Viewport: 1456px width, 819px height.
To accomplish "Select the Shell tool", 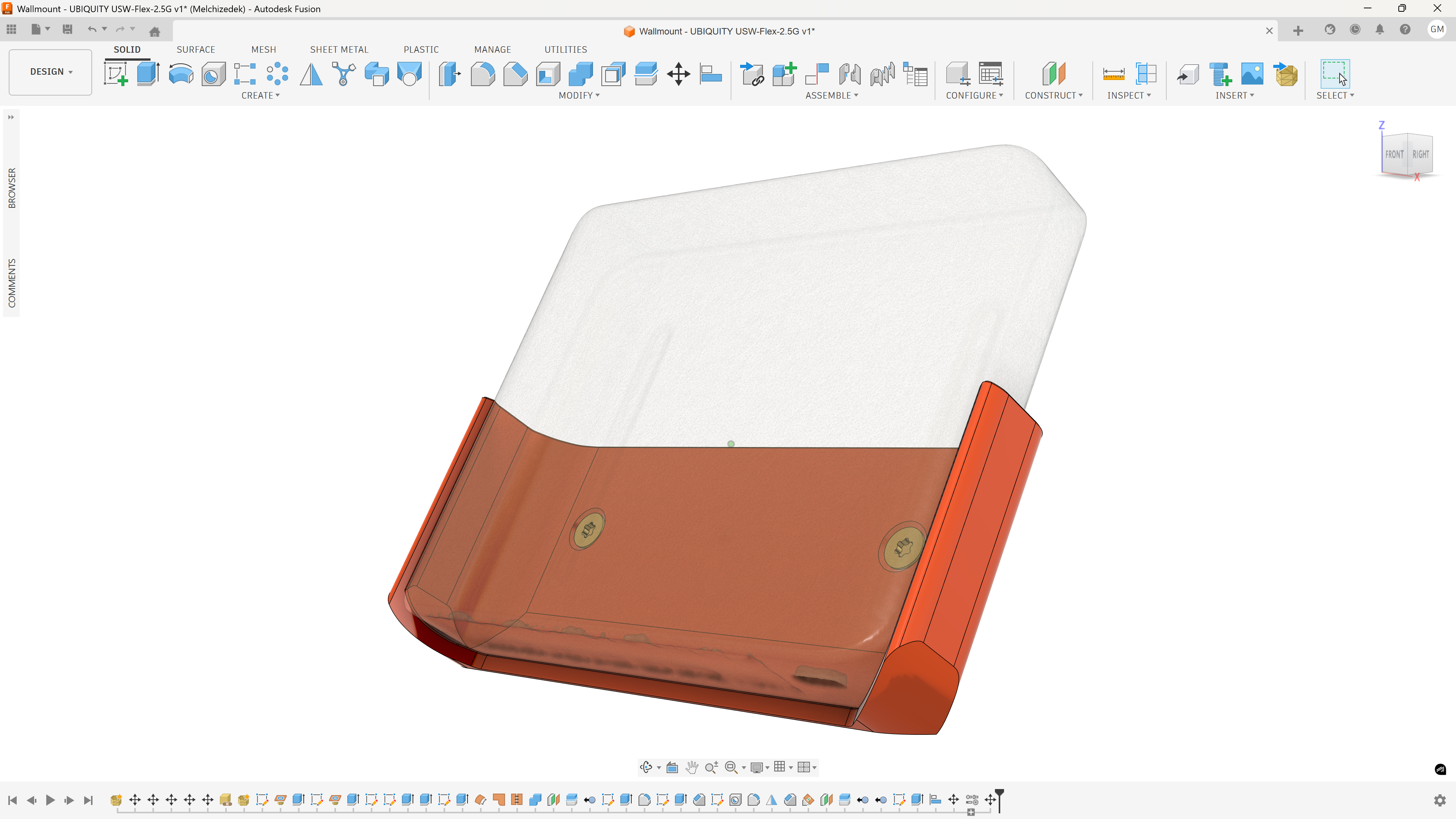I will tap(548, 74).
